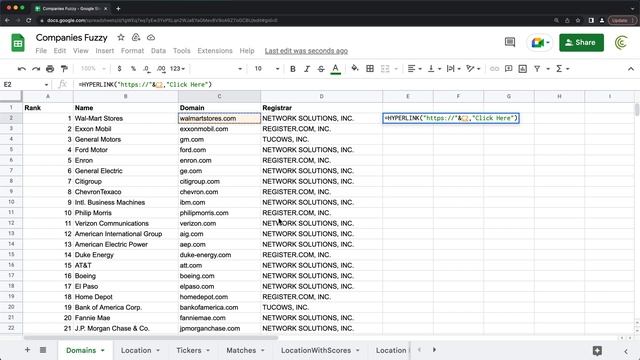The width and height of the screenshot is (640, 360).
Task: Open the all sheets list icon
Action: point(43,350)
